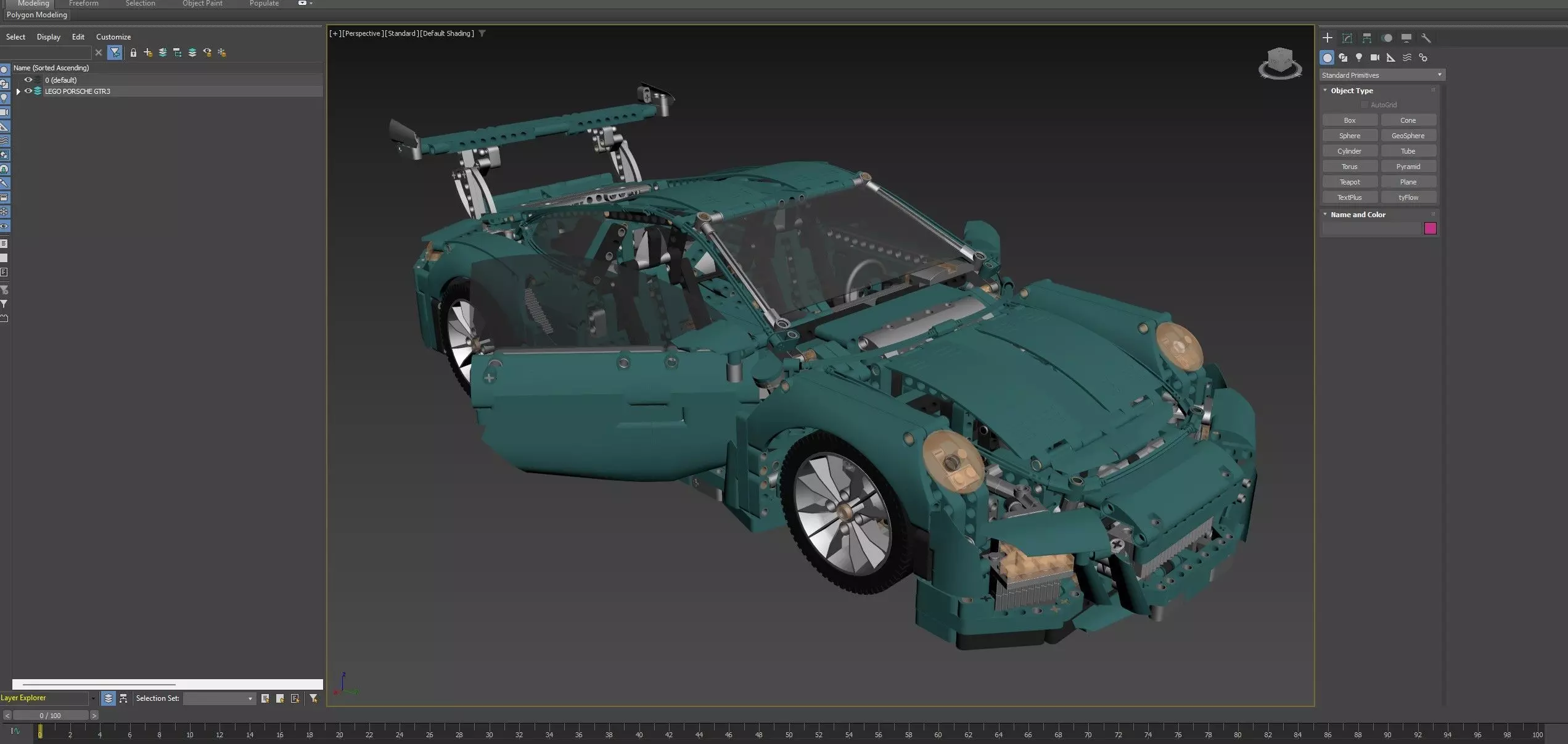Open the viewport [+] menu
1568x744 pixels.
[x=335, y=33]
